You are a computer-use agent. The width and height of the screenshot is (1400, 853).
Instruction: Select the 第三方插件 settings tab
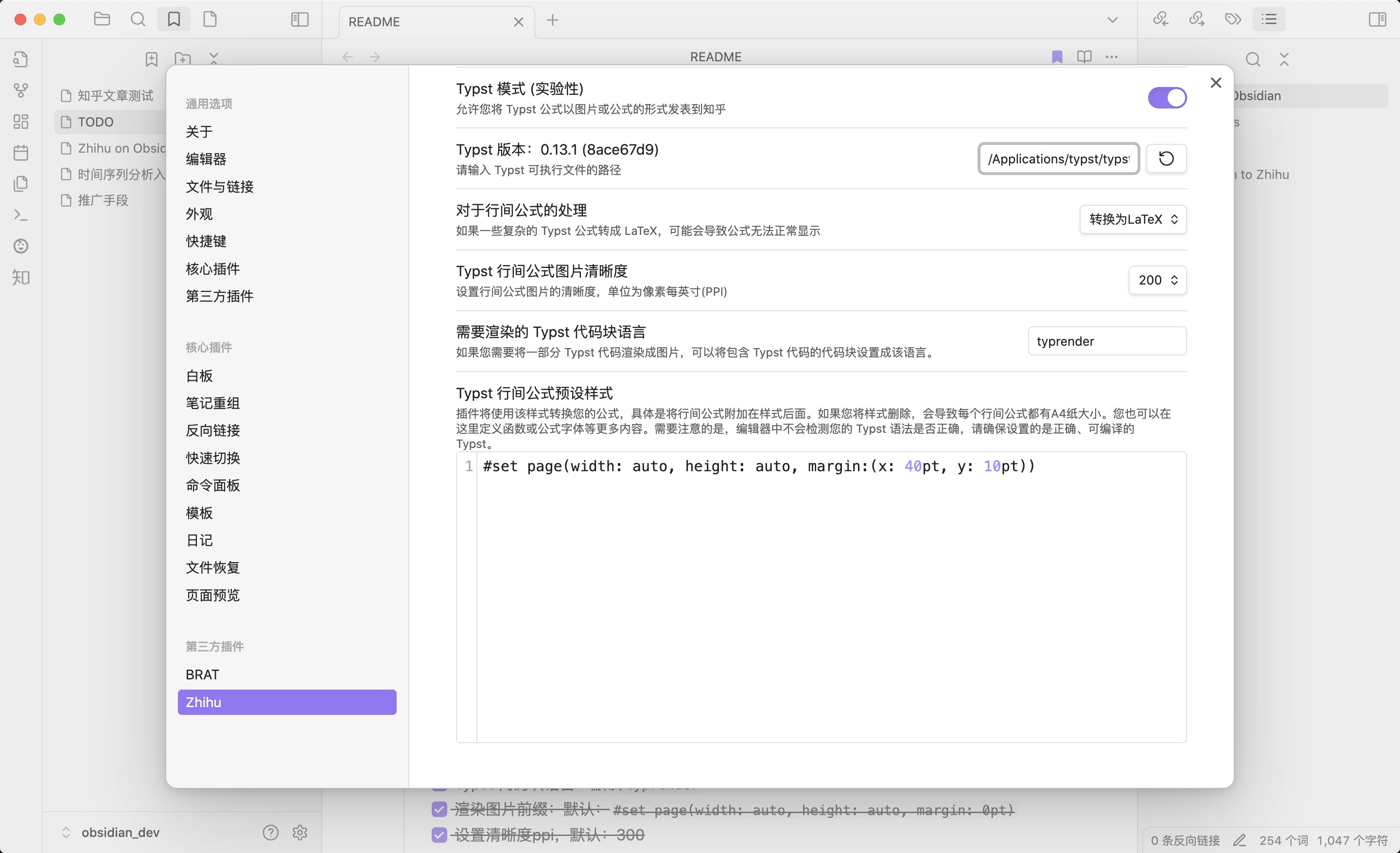pos(219,296)
